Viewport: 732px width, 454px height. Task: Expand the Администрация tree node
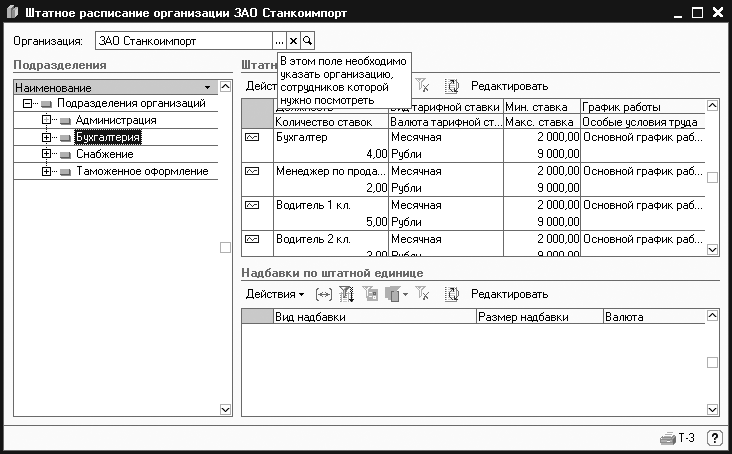pos(46,120)
